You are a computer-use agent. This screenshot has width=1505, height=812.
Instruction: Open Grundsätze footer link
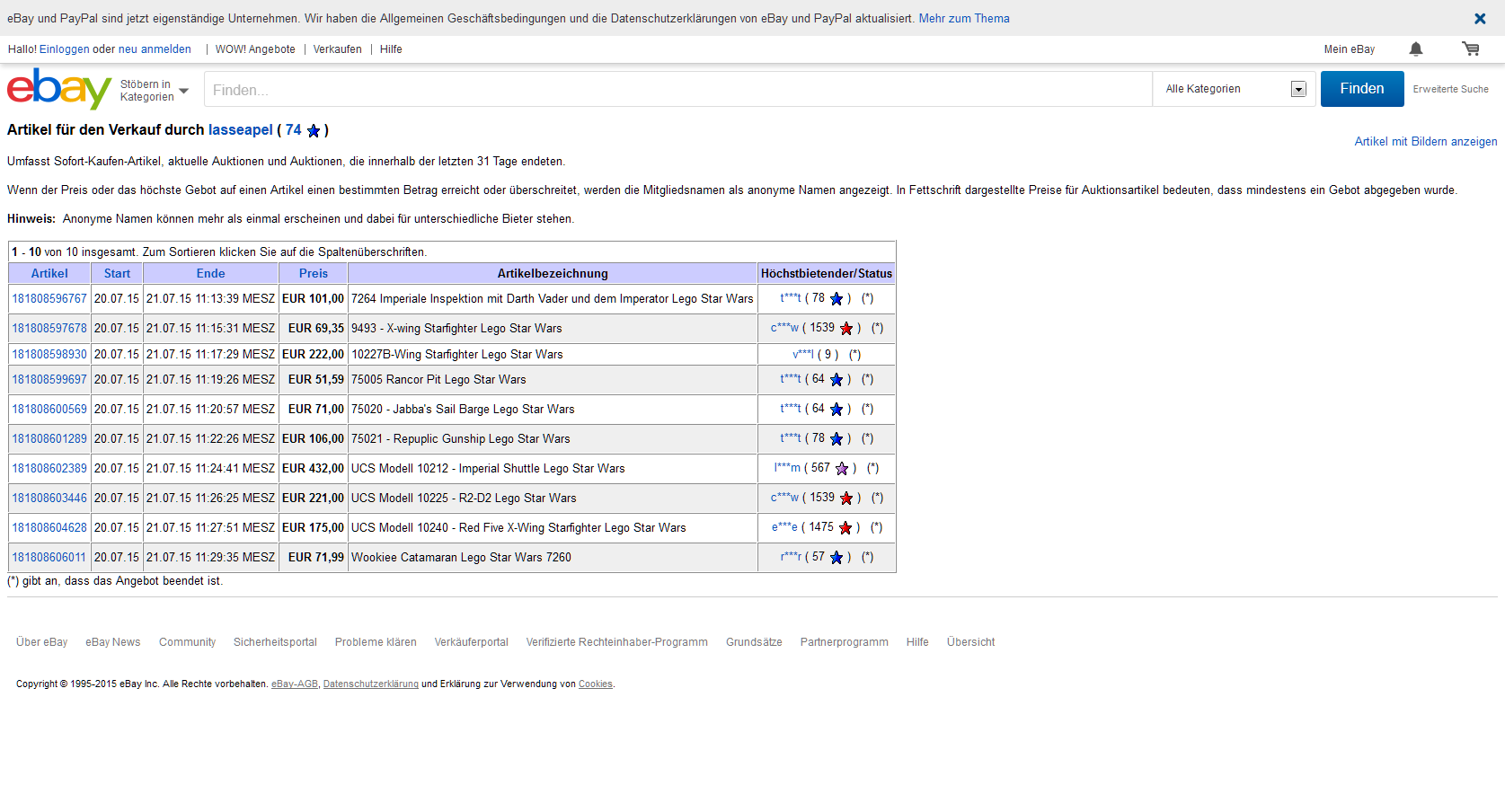[x=754, y=642]
